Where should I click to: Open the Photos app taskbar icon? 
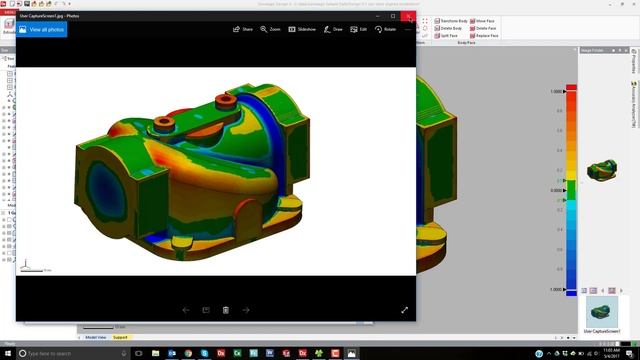351,353
